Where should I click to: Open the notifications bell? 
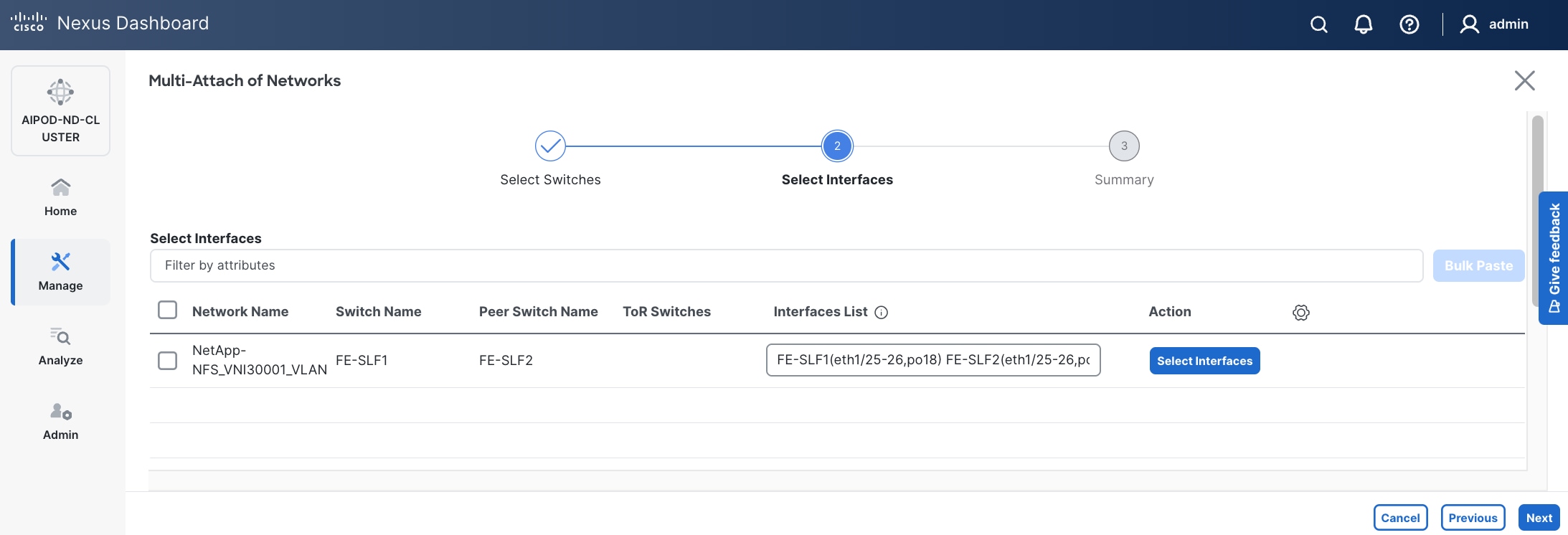tap(1363, 24)
